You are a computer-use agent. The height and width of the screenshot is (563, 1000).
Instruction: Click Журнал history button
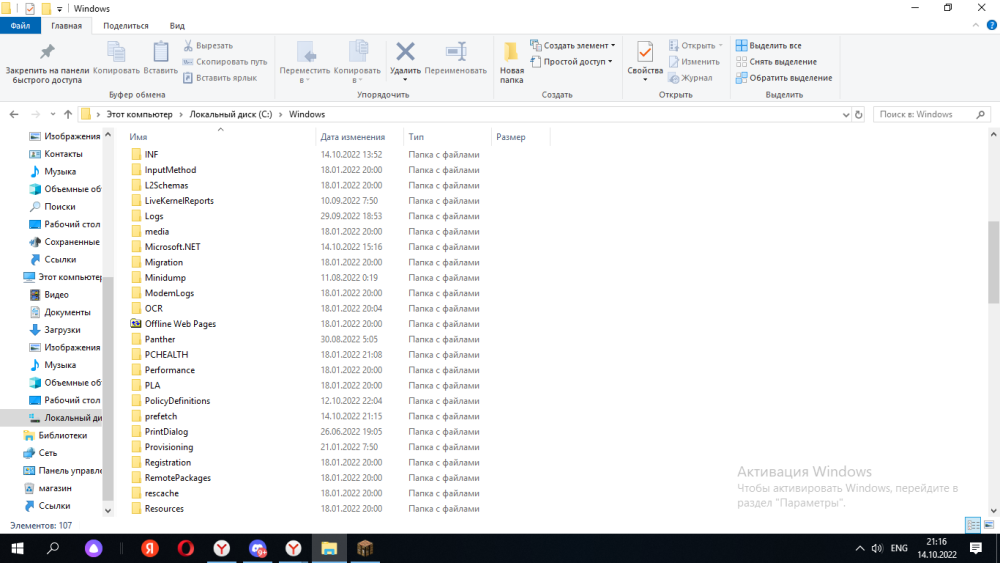tap(690, 78)
